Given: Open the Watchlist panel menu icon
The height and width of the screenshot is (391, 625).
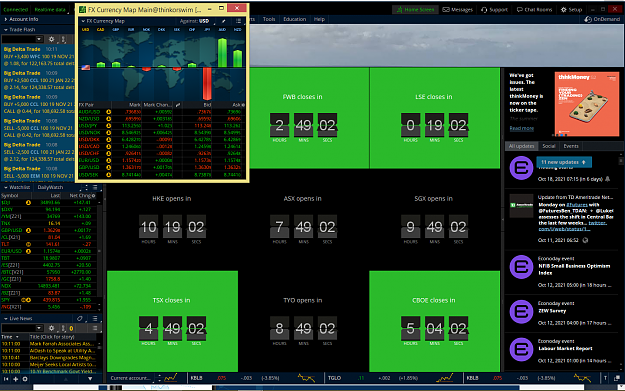Looking at the screenshot, I should pyautogui.click(x=95, y=187).
